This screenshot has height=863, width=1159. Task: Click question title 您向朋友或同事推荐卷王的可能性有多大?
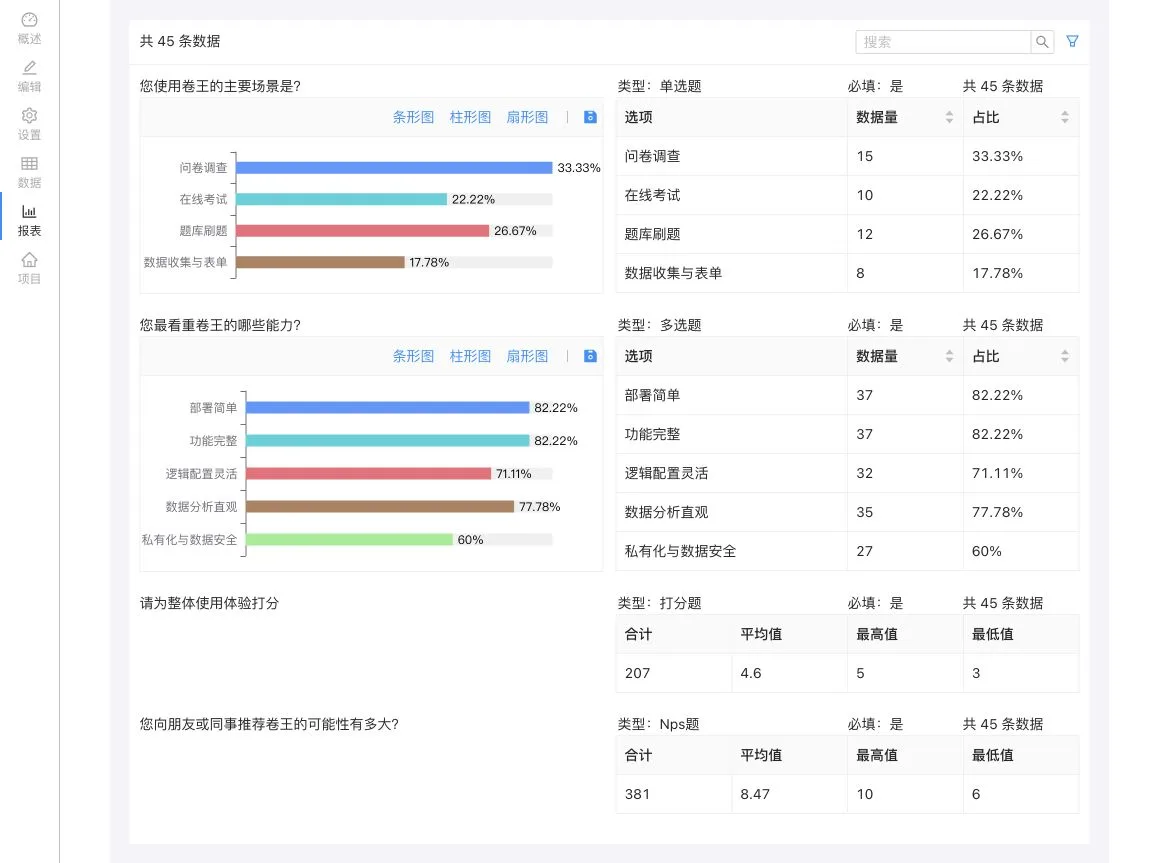coord(269,724)
